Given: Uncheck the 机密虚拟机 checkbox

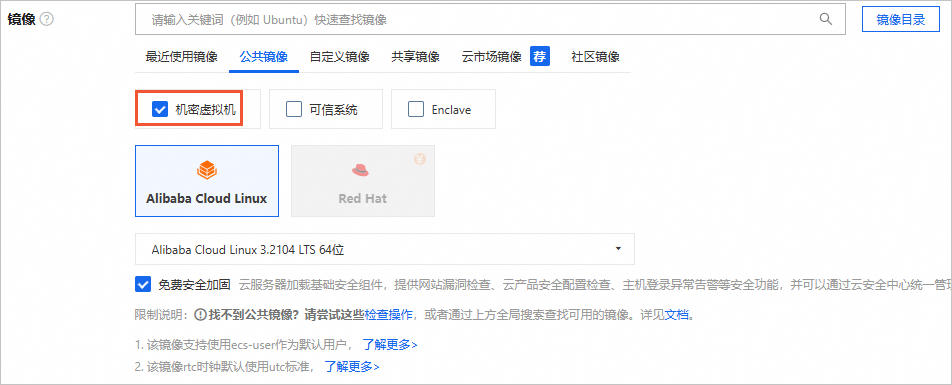Looking at the screenshot, I should [160, 109].
